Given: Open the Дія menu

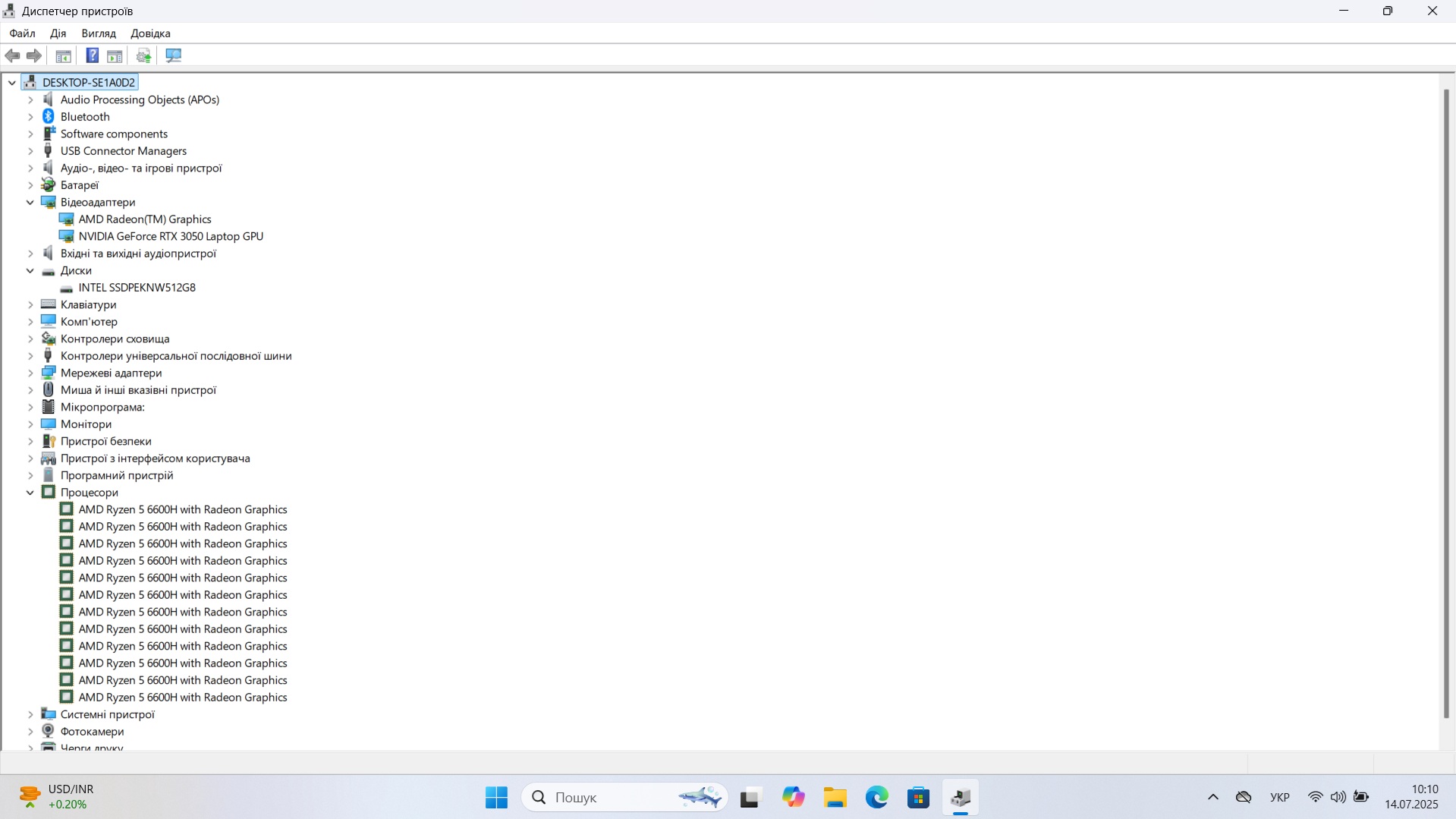Looking at the screenshot, I should [x=58, y=33].
